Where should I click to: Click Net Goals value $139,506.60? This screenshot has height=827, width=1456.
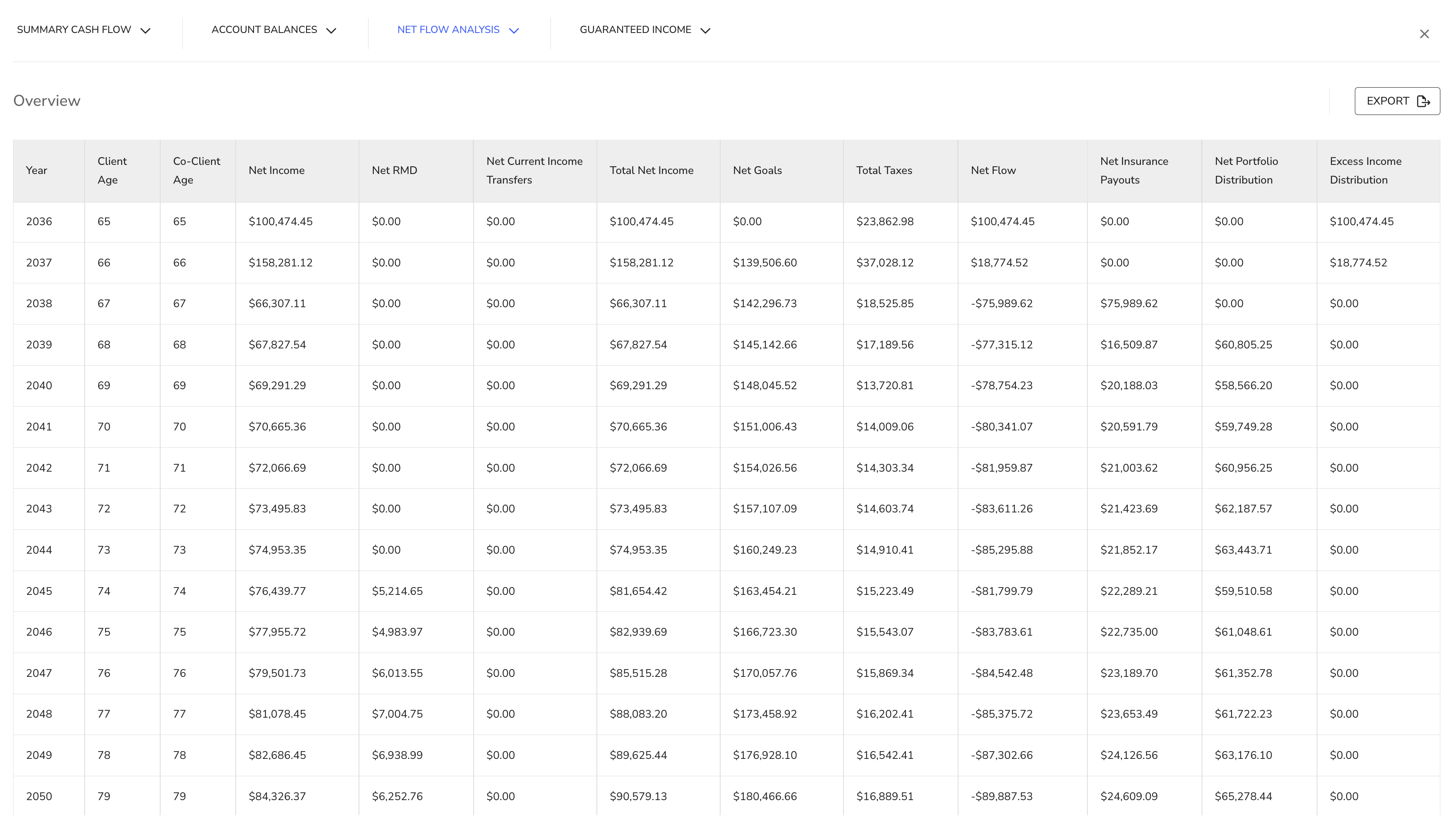point(764,263)
